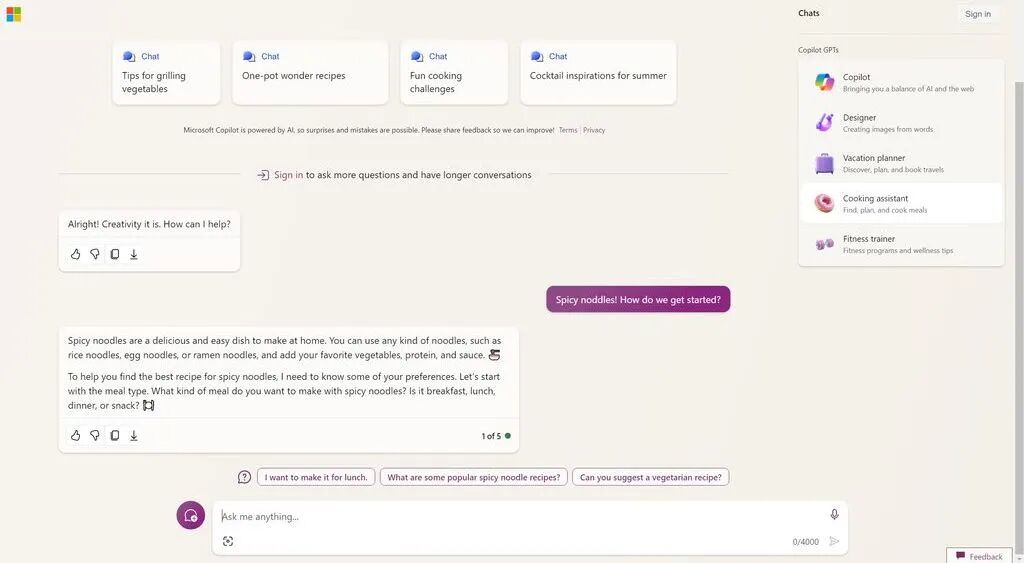Click the sign-in arrow icon in banner
The width and height of the screenshot is (1024, 563).
[x=263, y=175]
